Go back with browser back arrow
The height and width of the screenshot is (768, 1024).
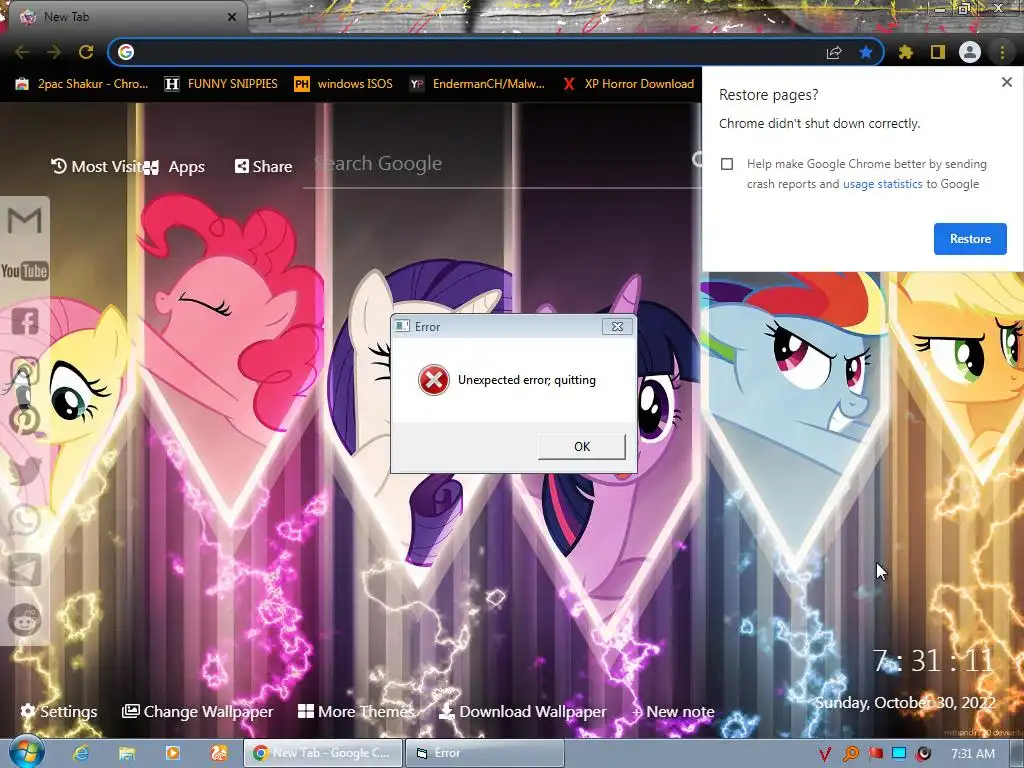[x=22, y=52]
